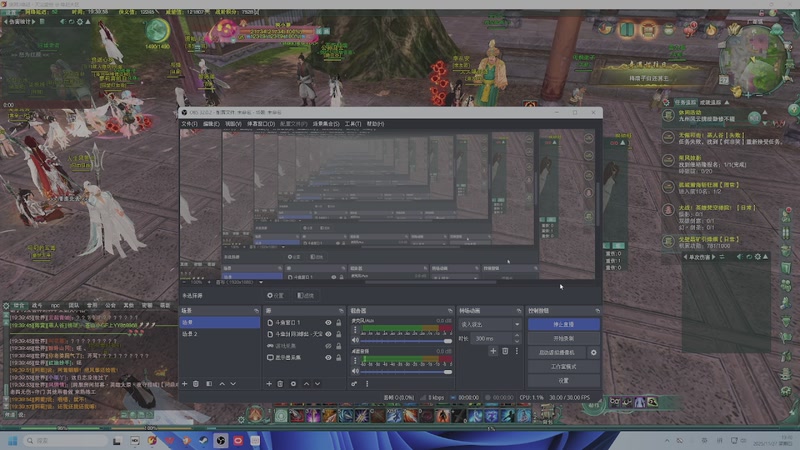This screenshot has width=800, height=450.
Task: Mute the microphone/Aux speaker icon
Action: tap(355, 340)
